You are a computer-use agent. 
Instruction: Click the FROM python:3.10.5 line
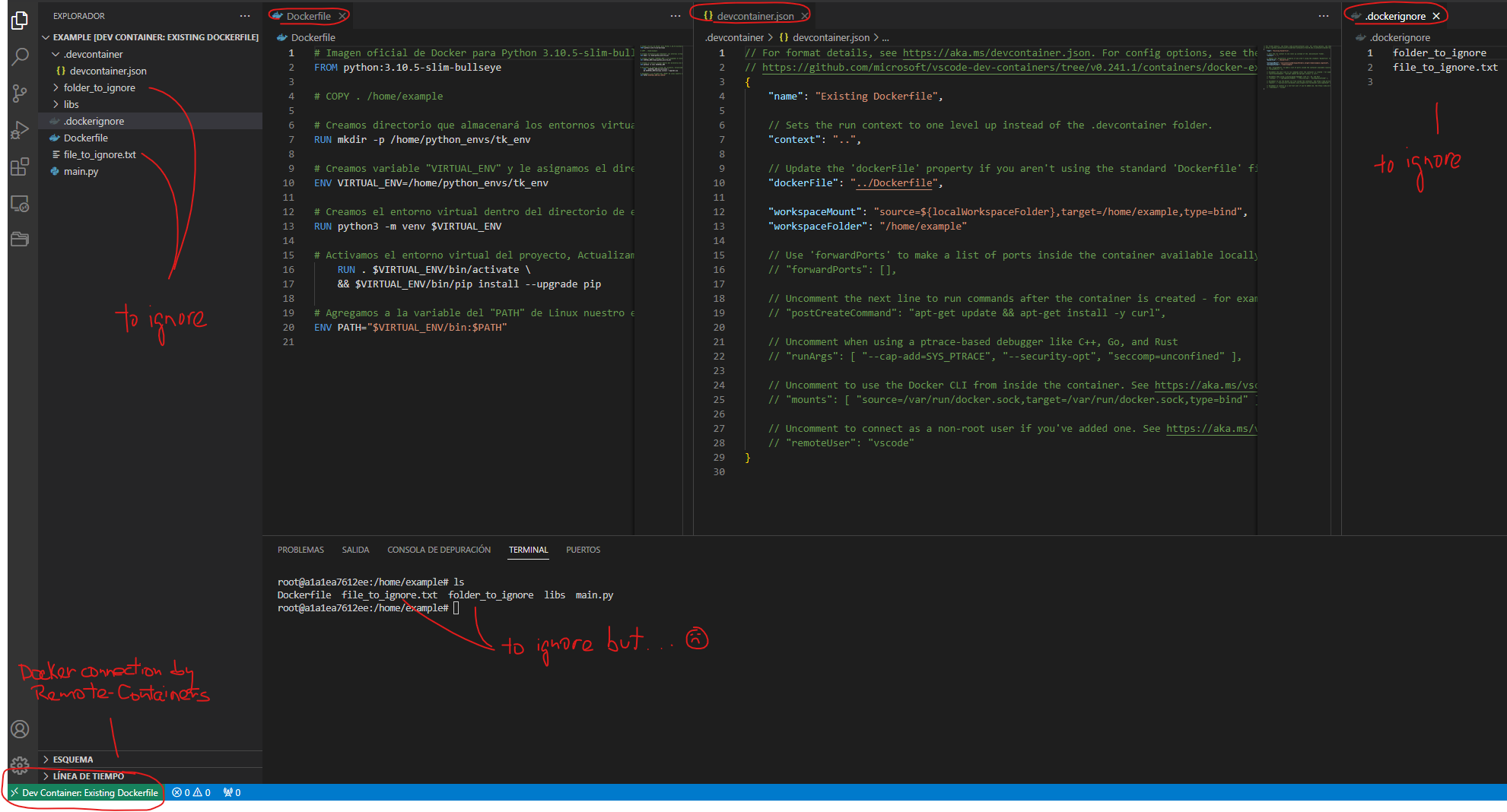(x=408, y=67)
